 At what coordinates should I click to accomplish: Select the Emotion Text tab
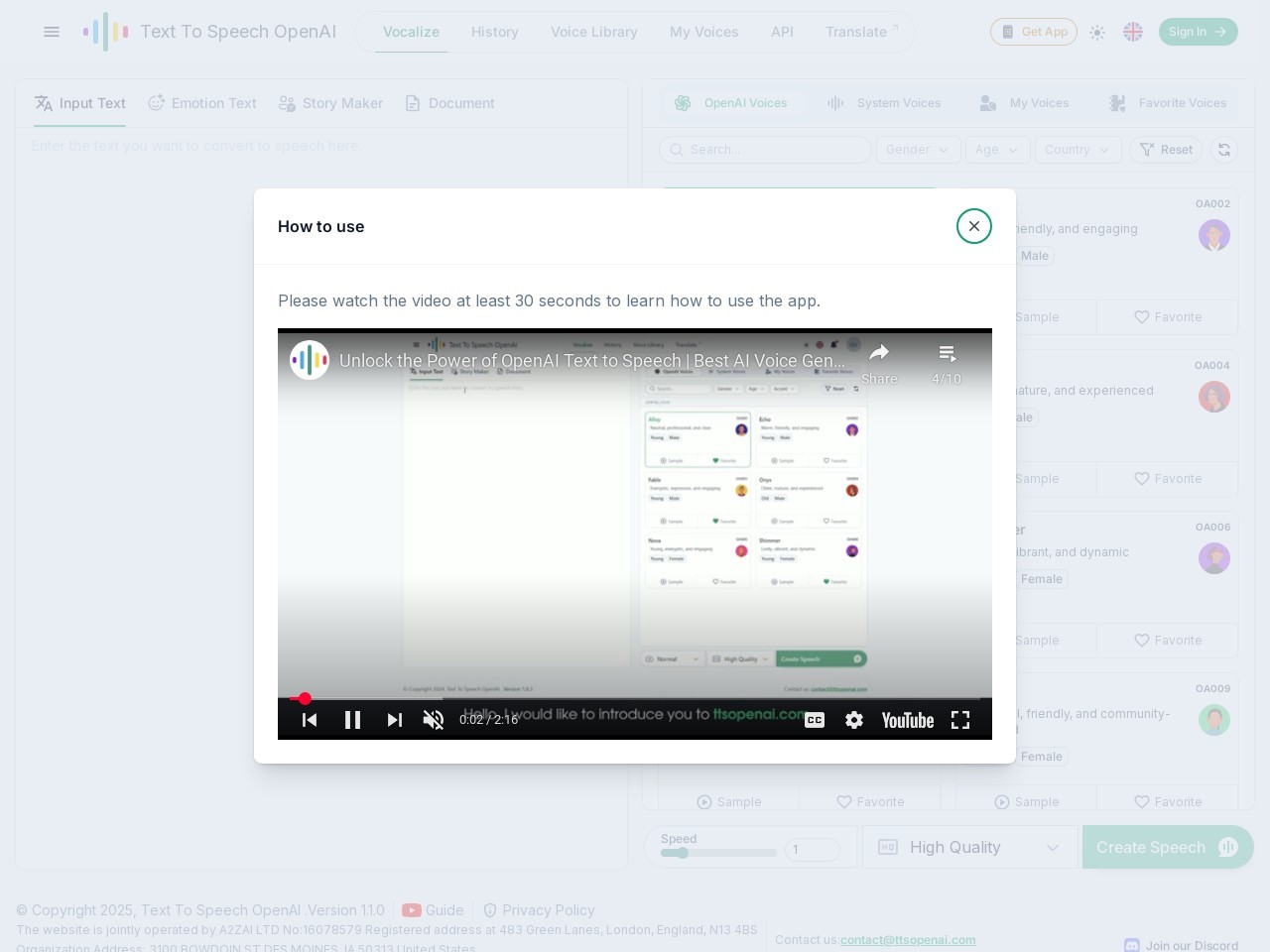pos(202,103)
